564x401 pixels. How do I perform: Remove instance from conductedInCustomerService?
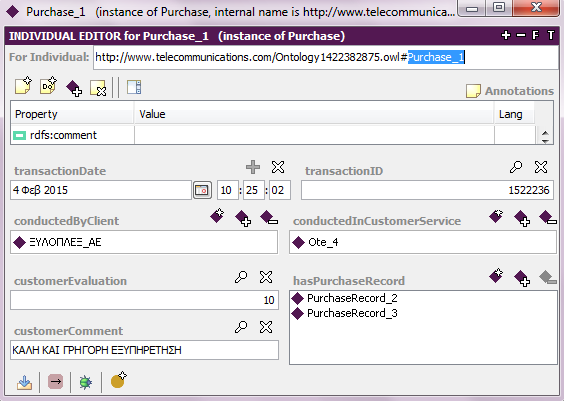pos(548,217)
